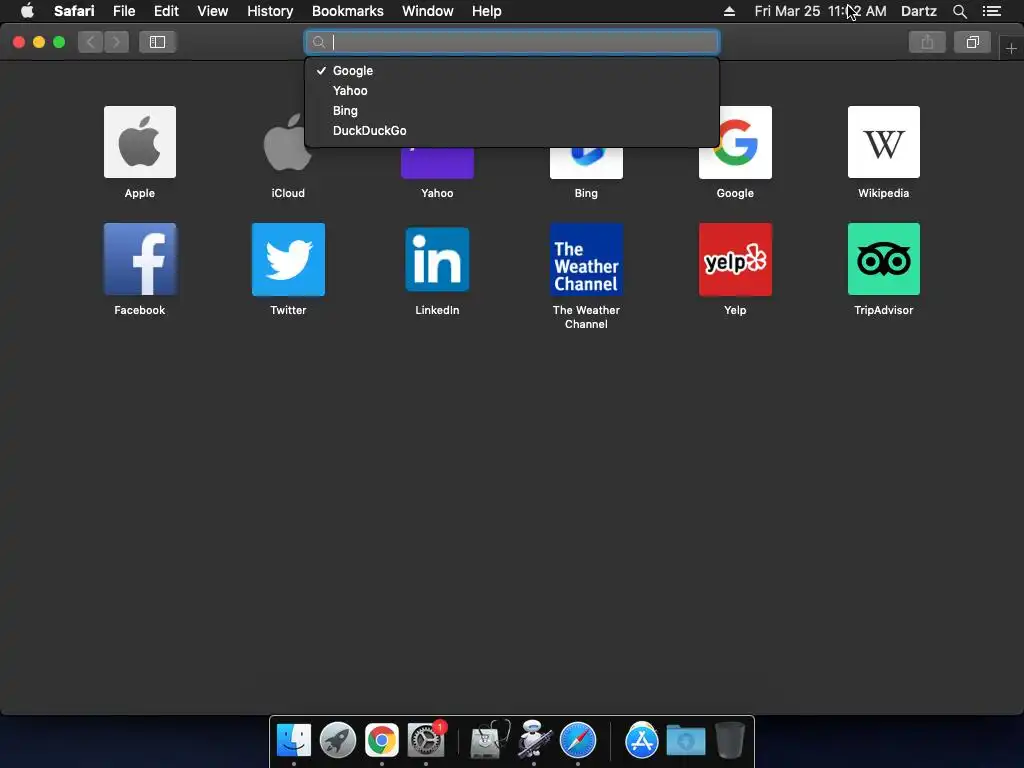Focus the address and search field
This screenshot has height=768, width=1024.
[x=512, y=42]
